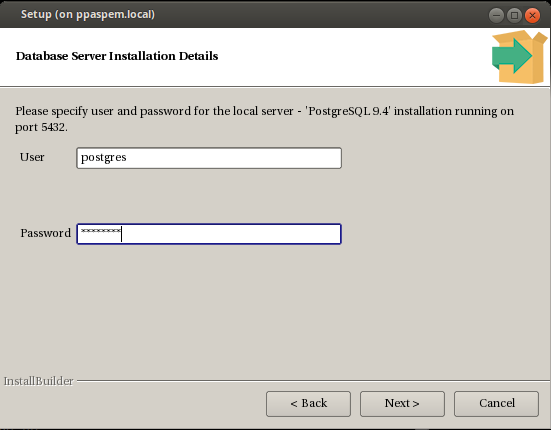Maximize the Setup window

(x=514, y=15)
